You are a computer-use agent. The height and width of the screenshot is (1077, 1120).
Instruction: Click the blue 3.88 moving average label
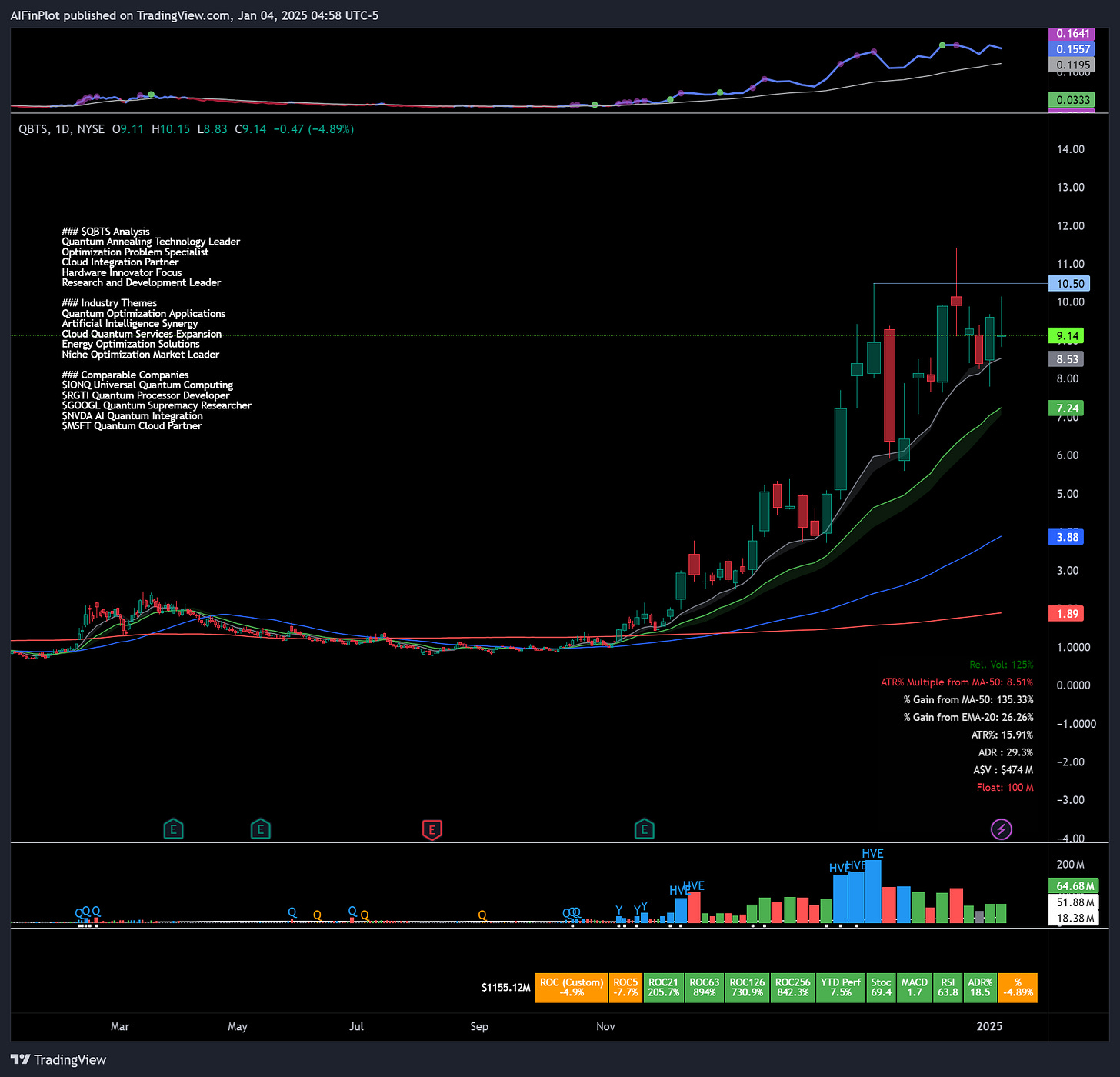[x=1066, y=537]
